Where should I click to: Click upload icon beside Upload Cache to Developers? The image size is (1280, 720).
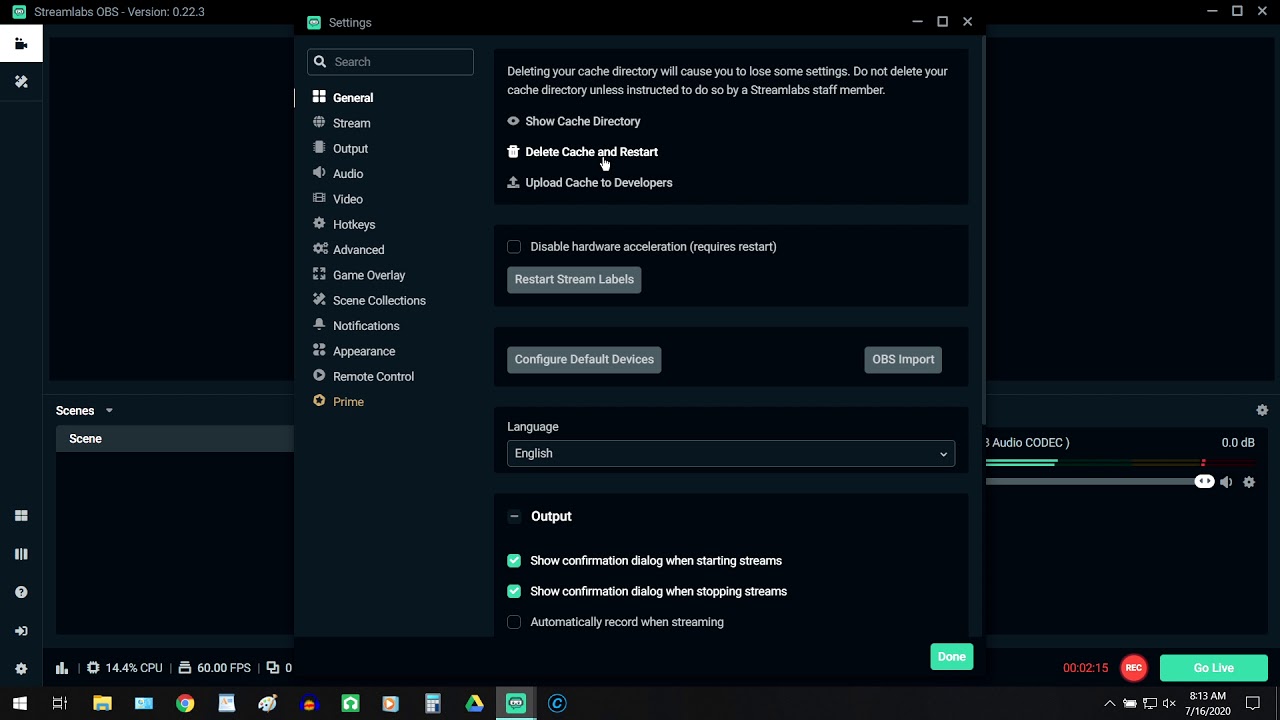[513, 183]
